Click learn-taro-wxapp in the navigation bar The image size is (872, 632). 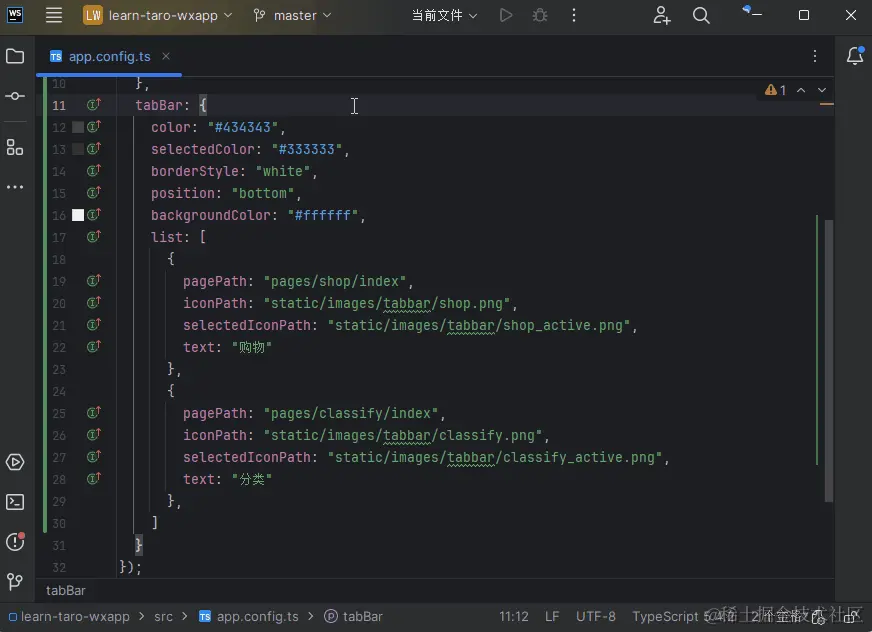[69, 616]
